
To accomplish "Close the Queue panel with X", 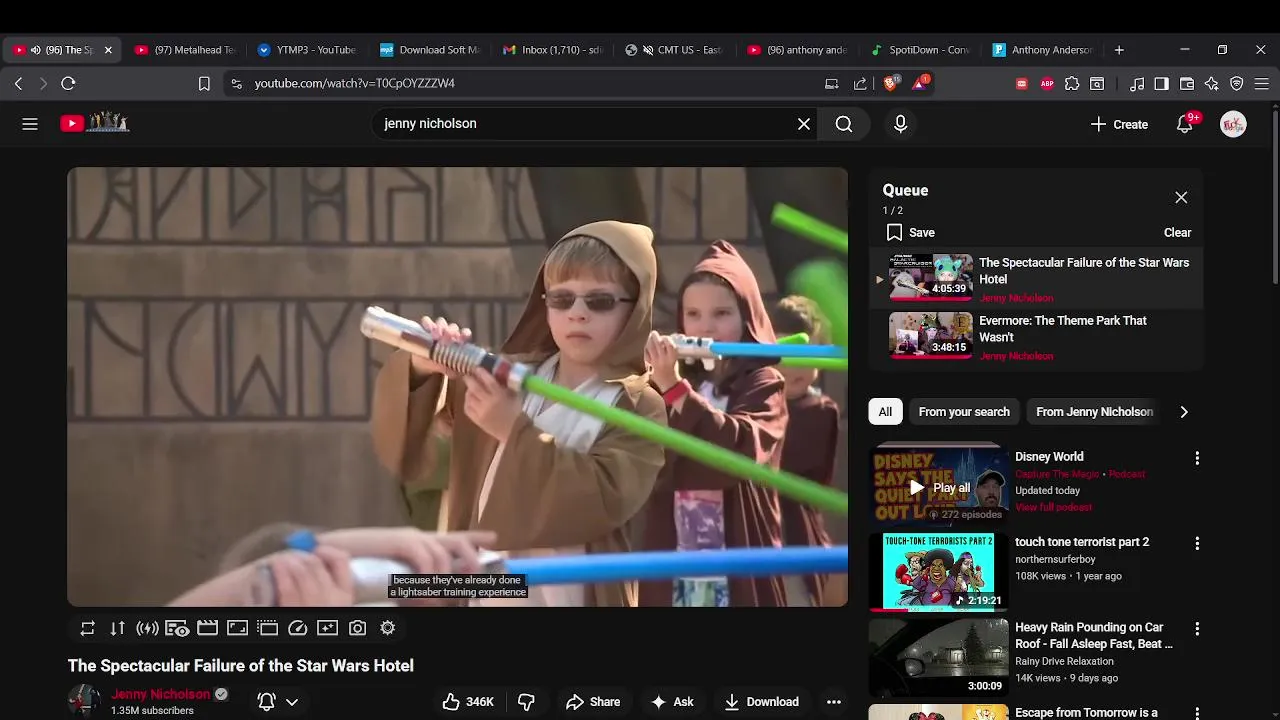I will [1181, 198].
